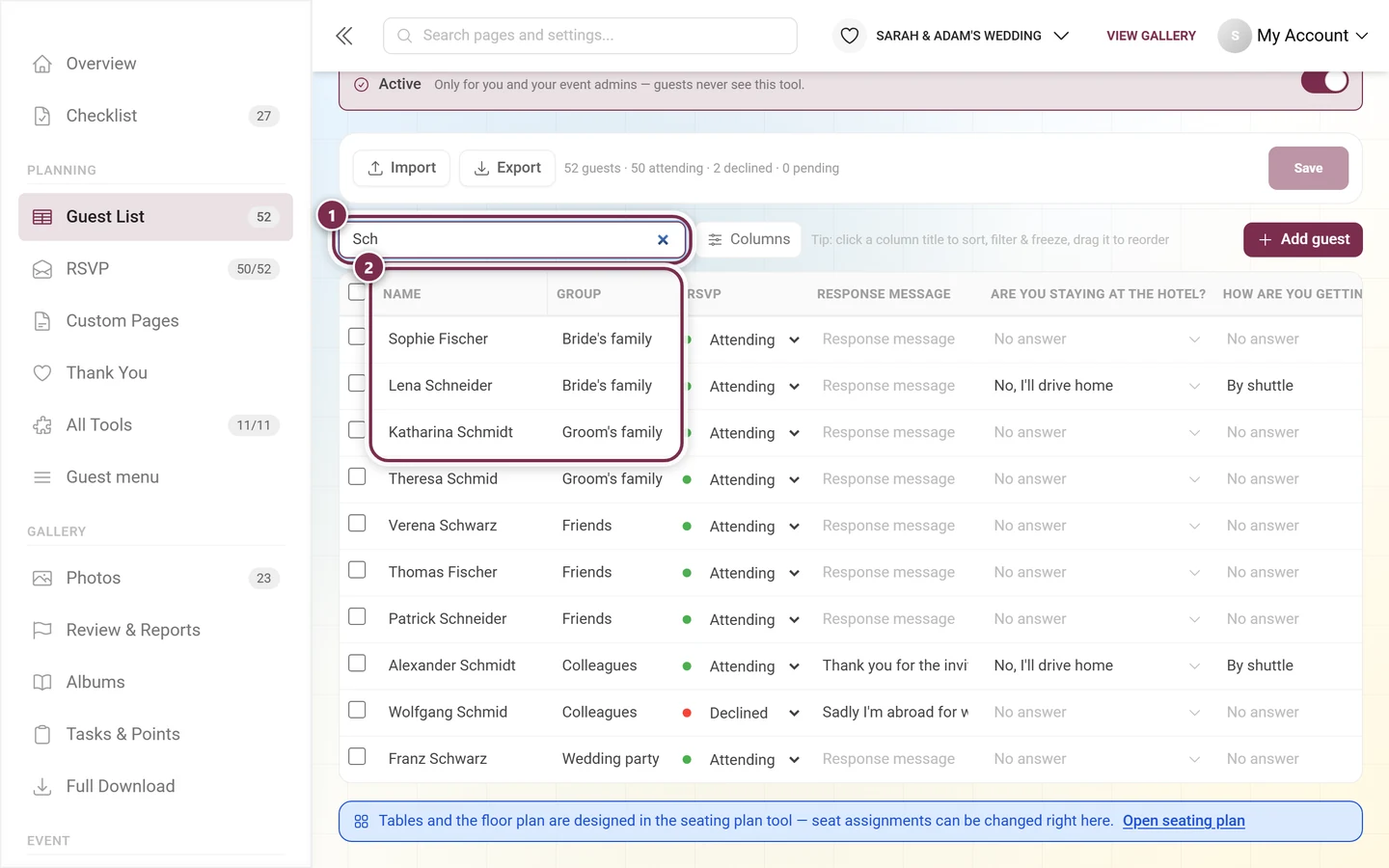Screen dimensions: 1389x868
Task: Click the Export button
Action: 507,168
